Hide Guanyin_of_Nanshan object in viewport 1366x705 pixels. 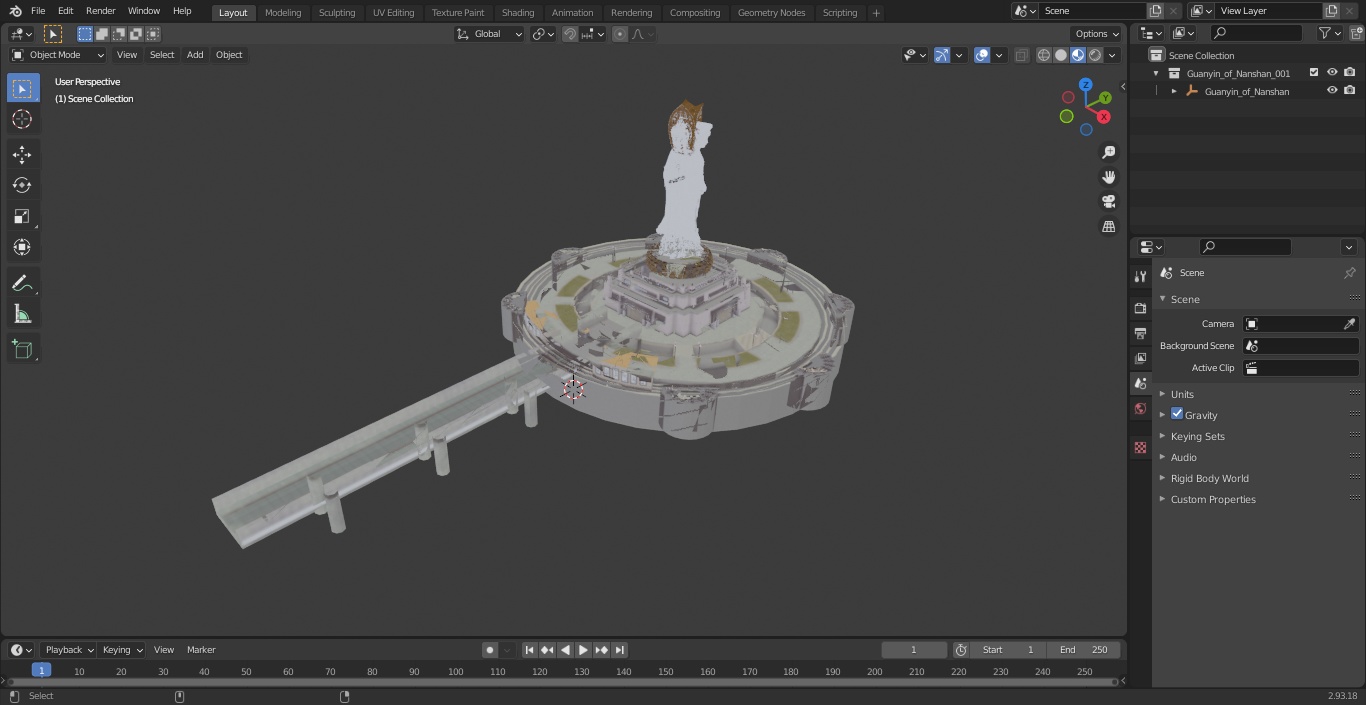click(1332, 90)
